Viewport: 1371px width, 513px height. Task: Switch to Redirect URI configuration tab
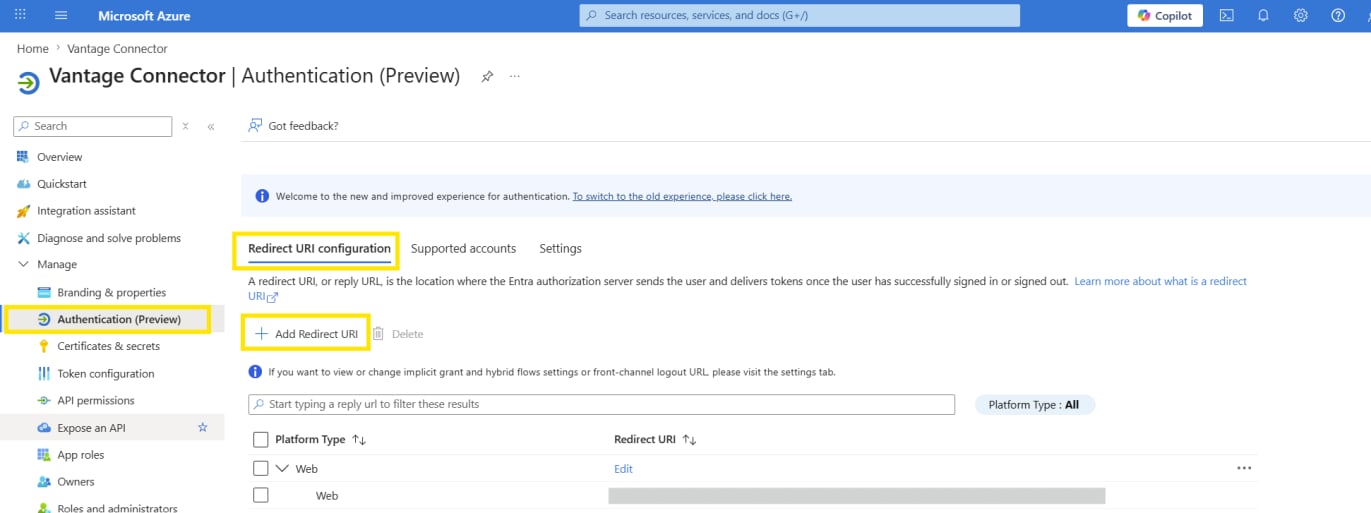[319, 248]
